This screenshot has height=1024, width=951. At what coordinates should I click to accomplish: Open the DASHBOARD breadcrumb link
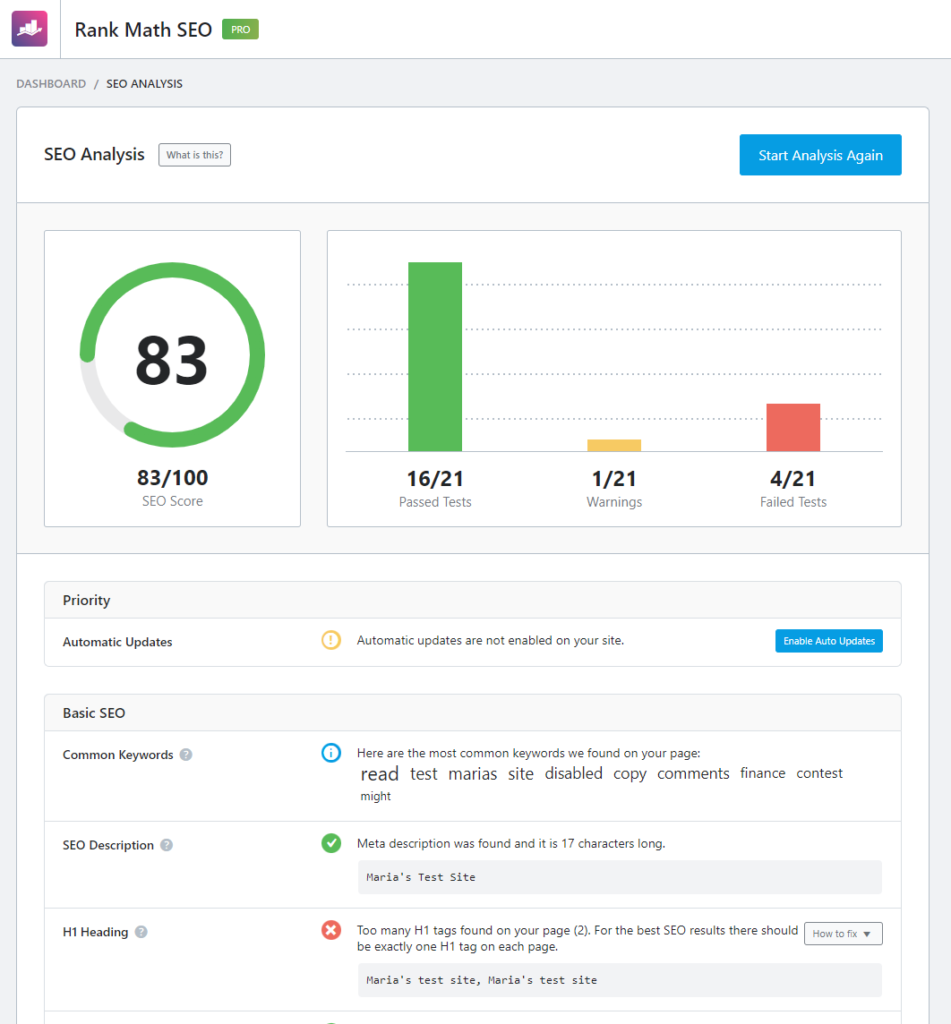coord(51,84)
